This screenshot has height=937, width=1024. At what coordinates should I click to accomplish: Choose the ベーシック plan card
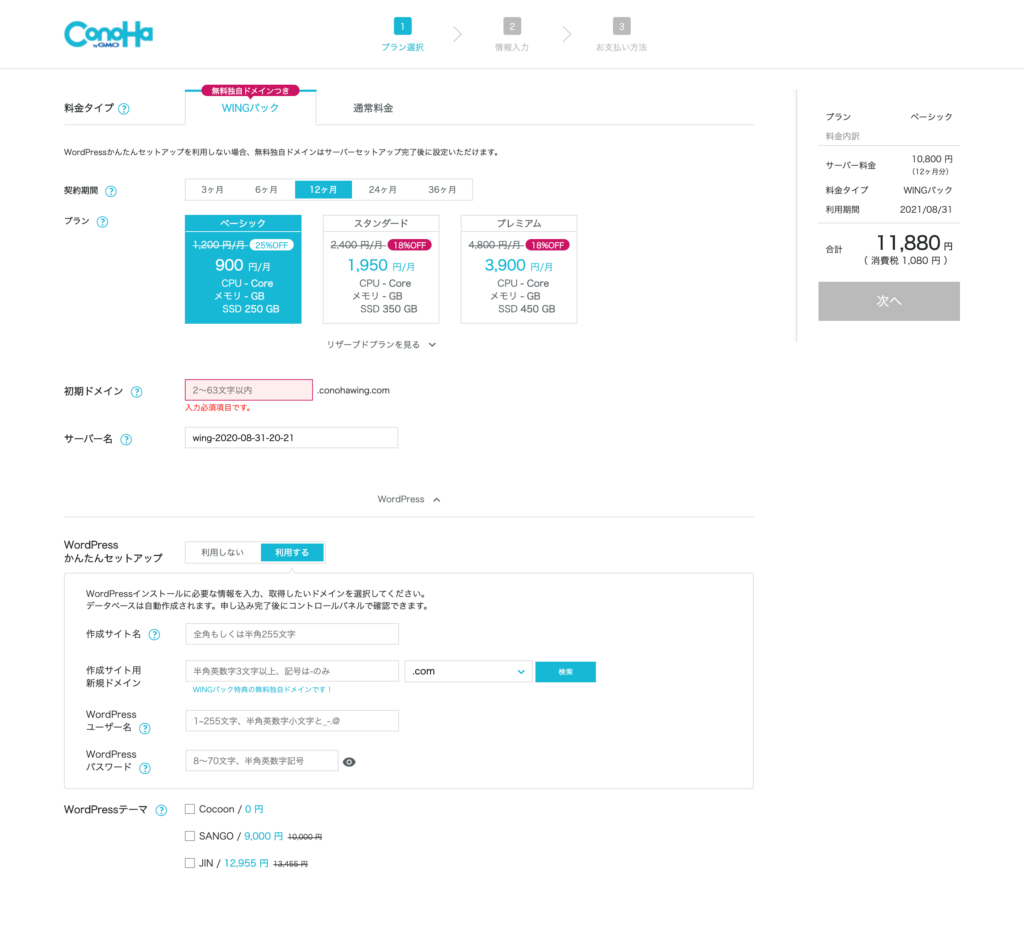pos(243,269)
